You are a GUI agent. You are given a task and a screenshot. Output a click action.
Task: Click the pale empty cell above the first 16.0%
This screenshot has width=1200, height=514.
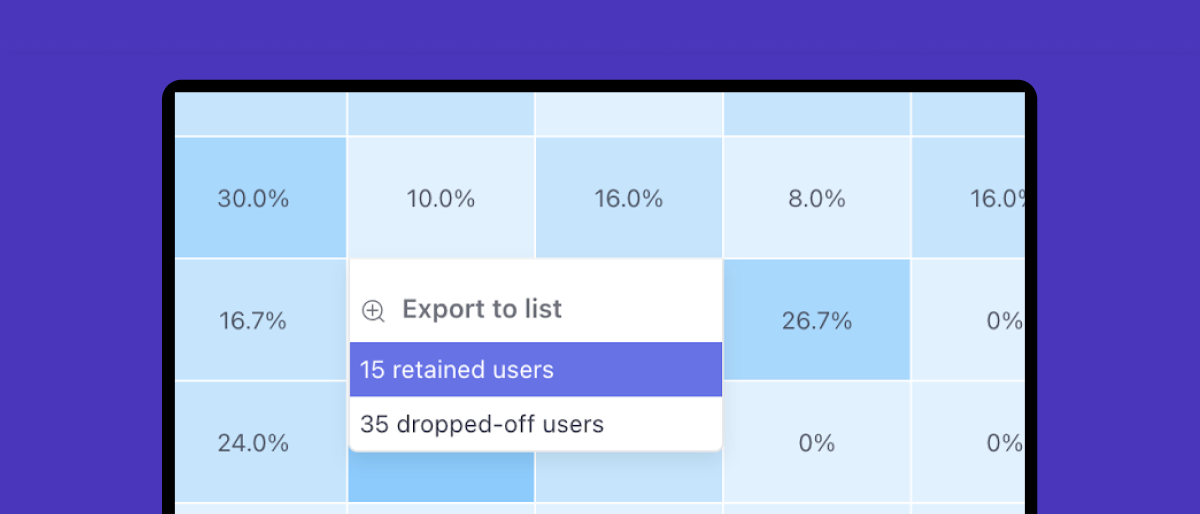(628, 114)
